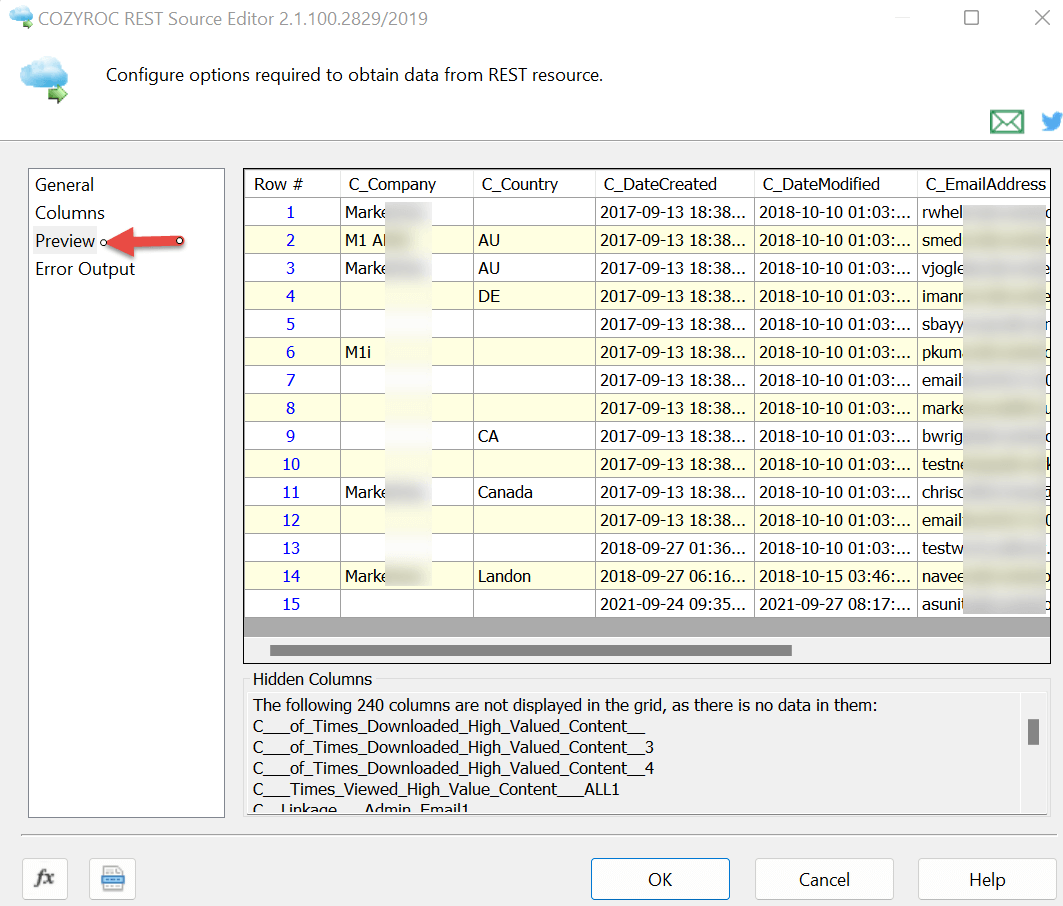This screenshot has height=906, width=1063.
Task: Click the CA country cell in row 9
Action: 534,436
